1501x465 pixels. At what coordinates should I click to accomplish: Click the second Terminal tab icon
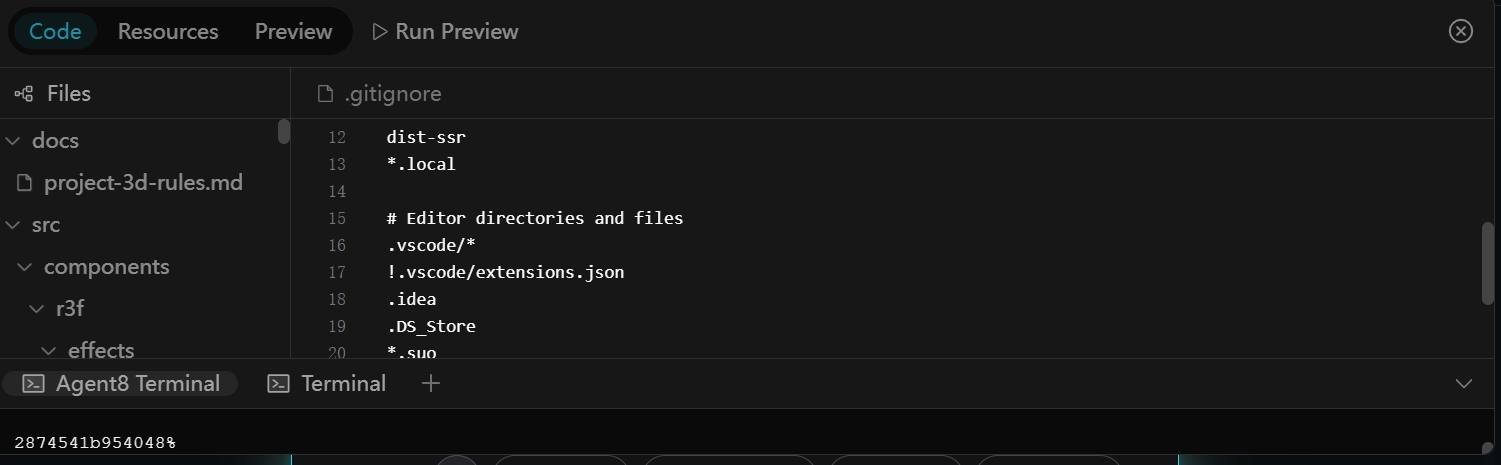(x=278, y=384)
